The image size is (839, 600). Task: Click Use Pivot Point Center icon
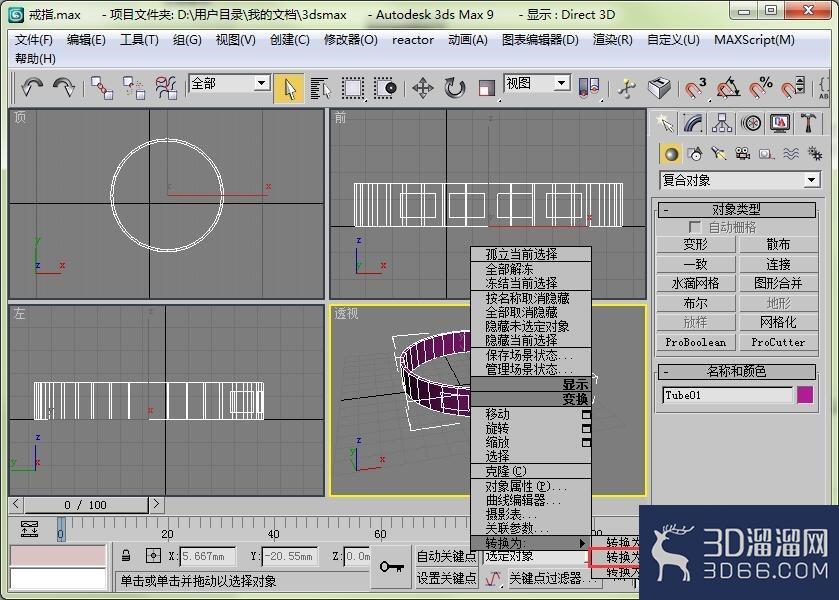click(589, 87)
